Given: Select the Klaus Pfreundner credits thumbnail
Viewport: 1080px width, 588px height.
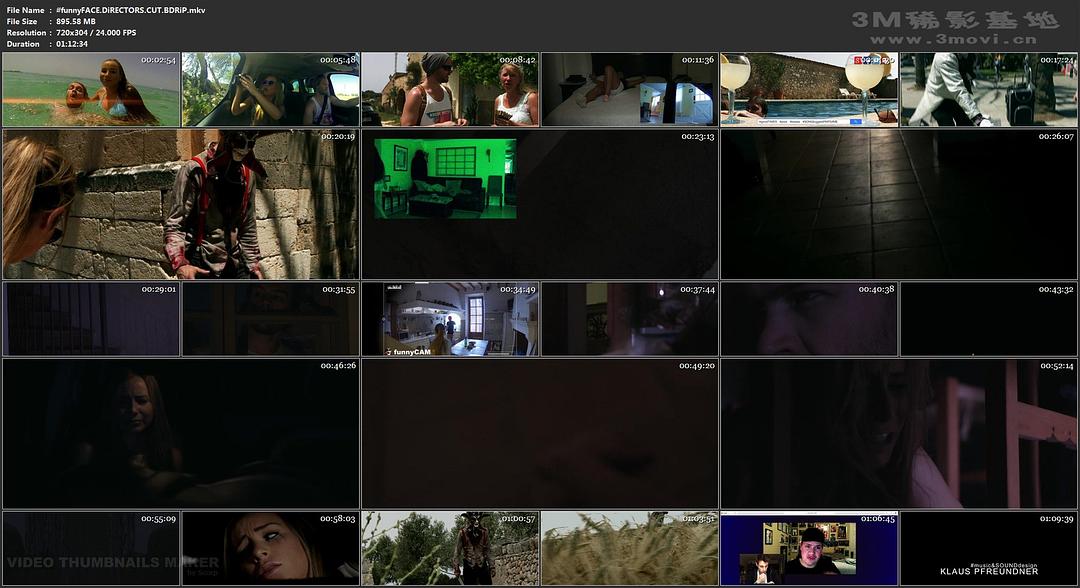Looking at the screenshot, I should [x=988, y=548].
